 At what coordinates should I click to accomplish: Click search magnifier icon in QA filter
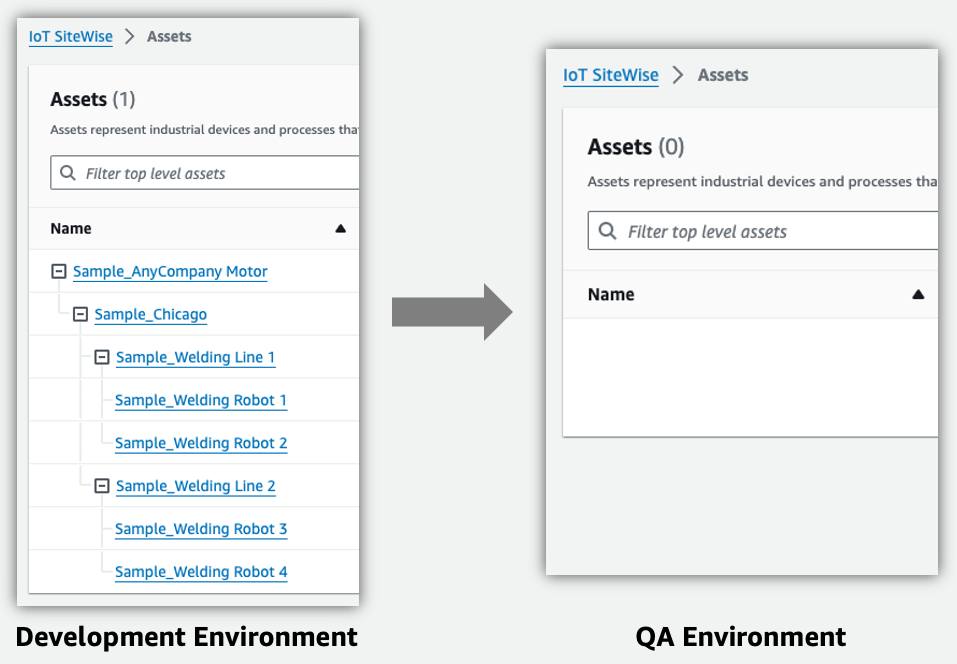pos(607,232)
